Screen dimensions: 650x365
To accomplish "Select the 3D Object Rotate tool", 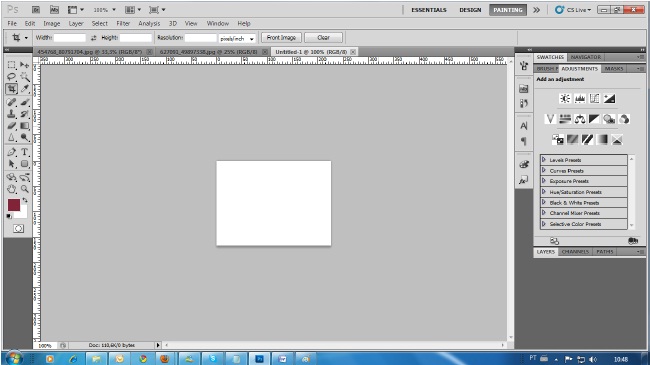I will (12, 177).
